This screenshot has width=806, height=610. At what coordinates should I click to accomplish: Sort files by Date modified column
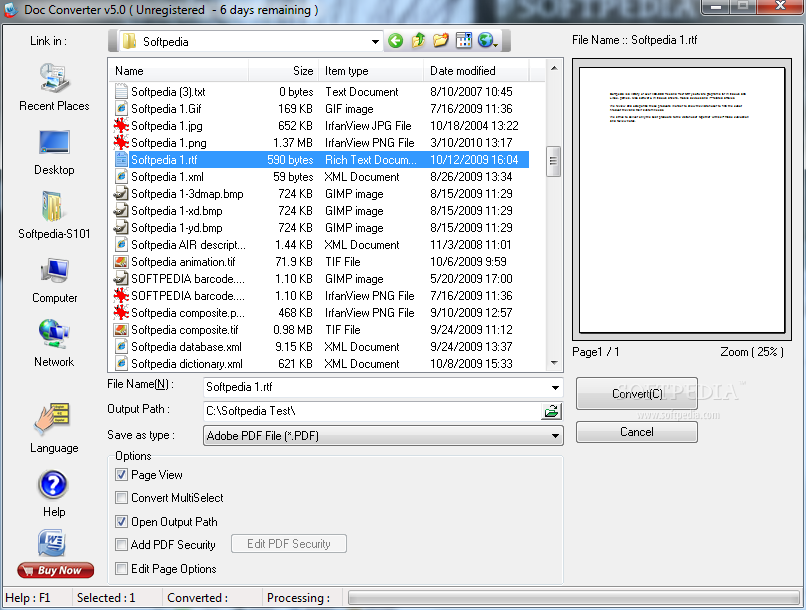tap(476, 71)
